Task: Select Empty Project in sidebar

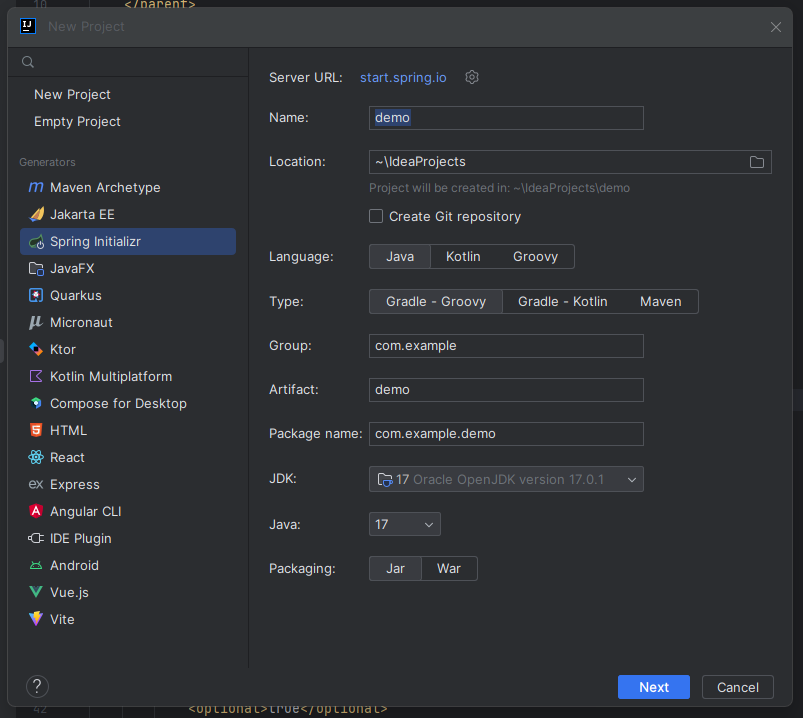Action: pyautogui.click(x=77, y=121)
